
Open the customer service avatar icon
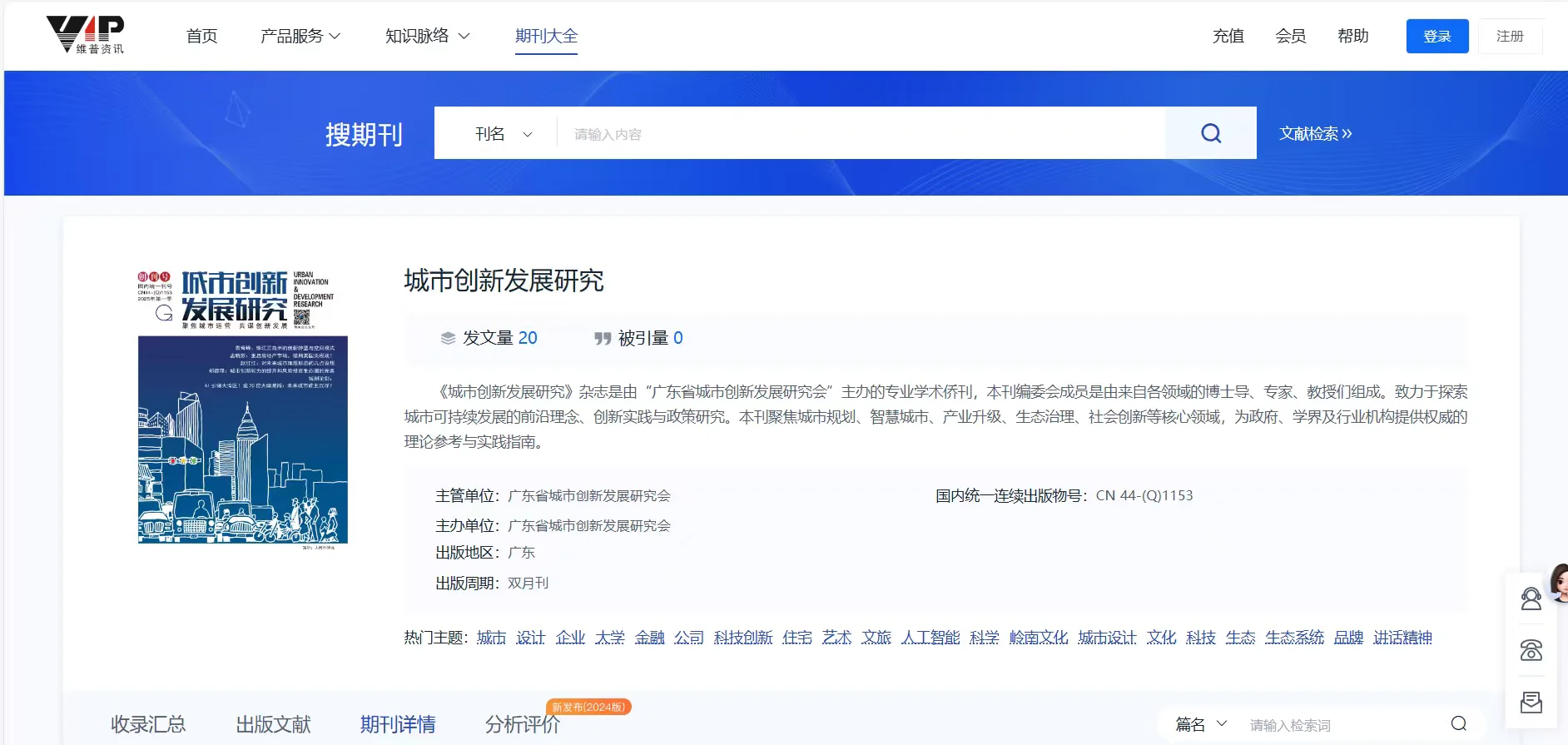(1531, 598)
